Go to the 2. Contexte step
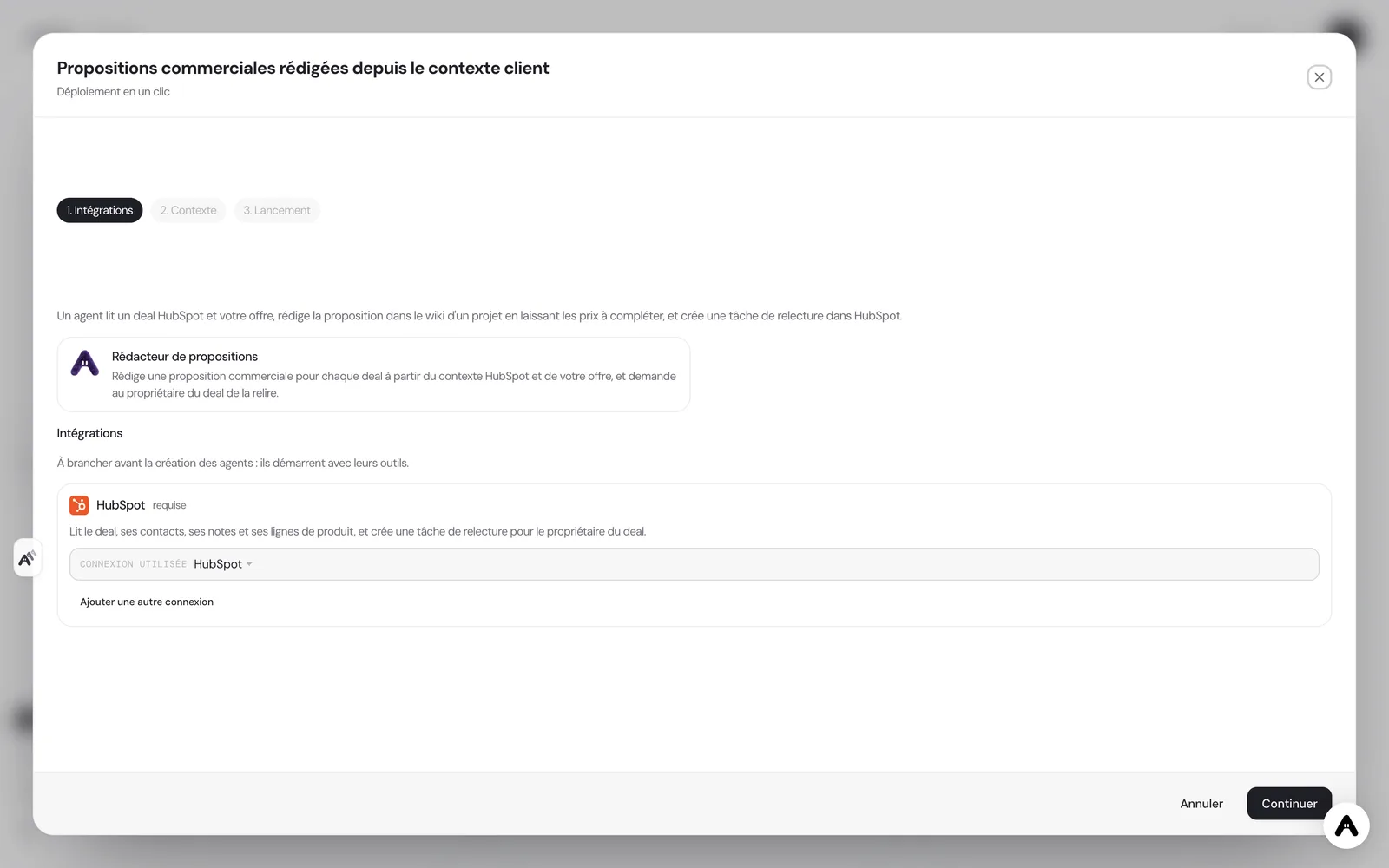The image size is (1389, 868). pyautogui.click(x=188, y=210)
